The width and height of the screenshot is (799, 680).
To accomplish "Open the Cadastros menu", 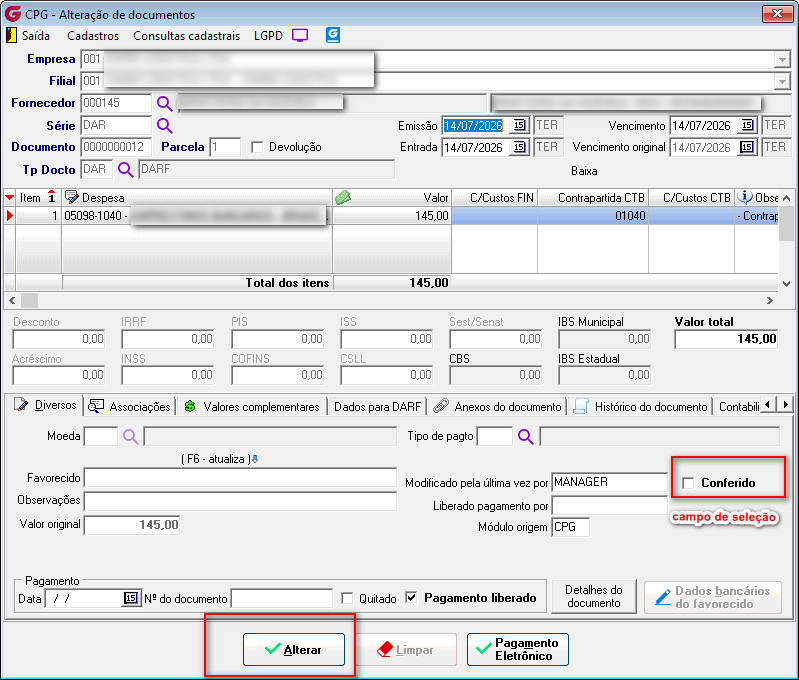I will pyautogui.click(x=93, y=36).
